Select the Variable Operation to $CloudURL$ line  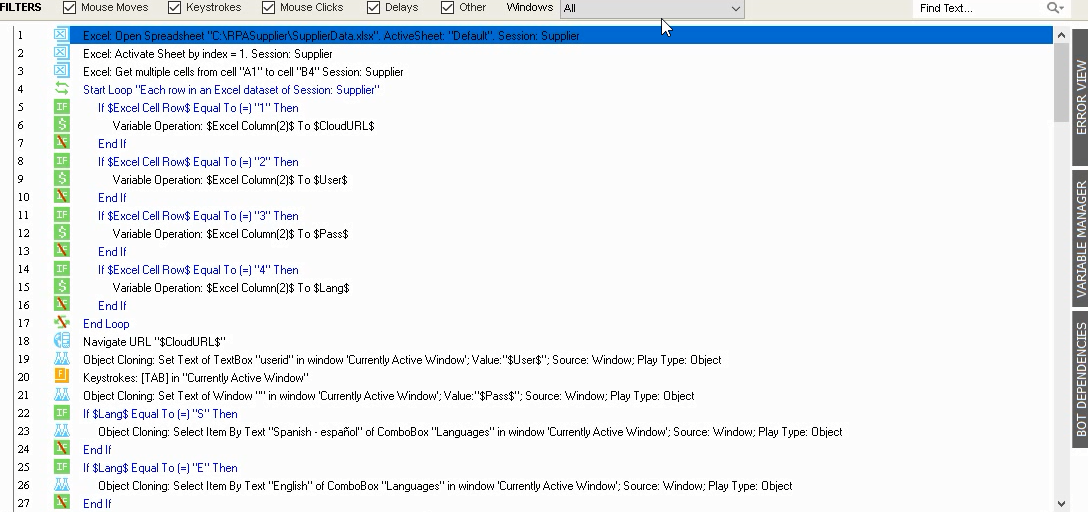click(243, 126)
